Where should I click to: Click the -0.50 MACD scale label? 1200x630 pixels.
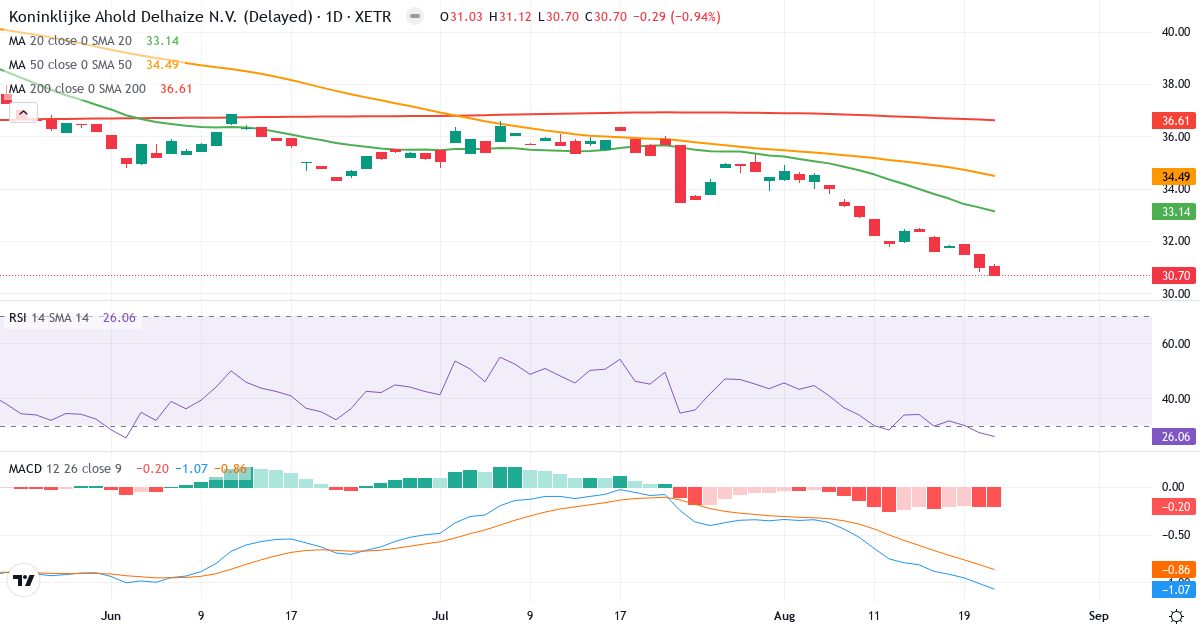(x=1174, y=533)
